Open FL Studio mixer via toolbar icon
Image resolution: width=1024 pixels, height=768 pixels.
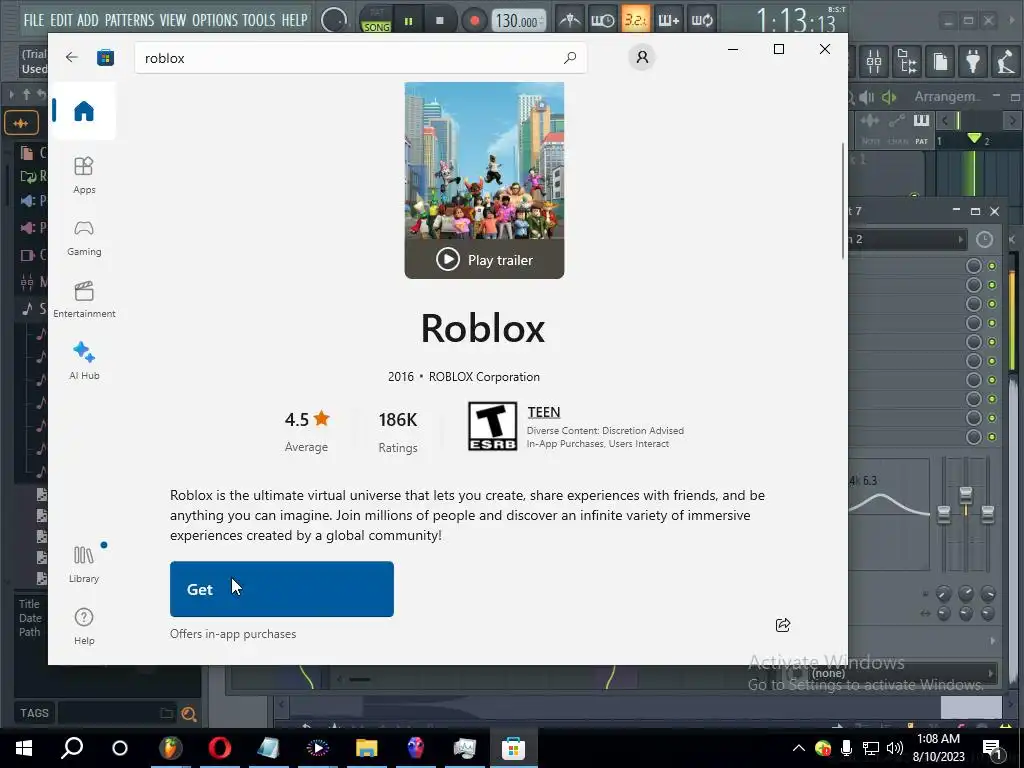tap(874, 62)
